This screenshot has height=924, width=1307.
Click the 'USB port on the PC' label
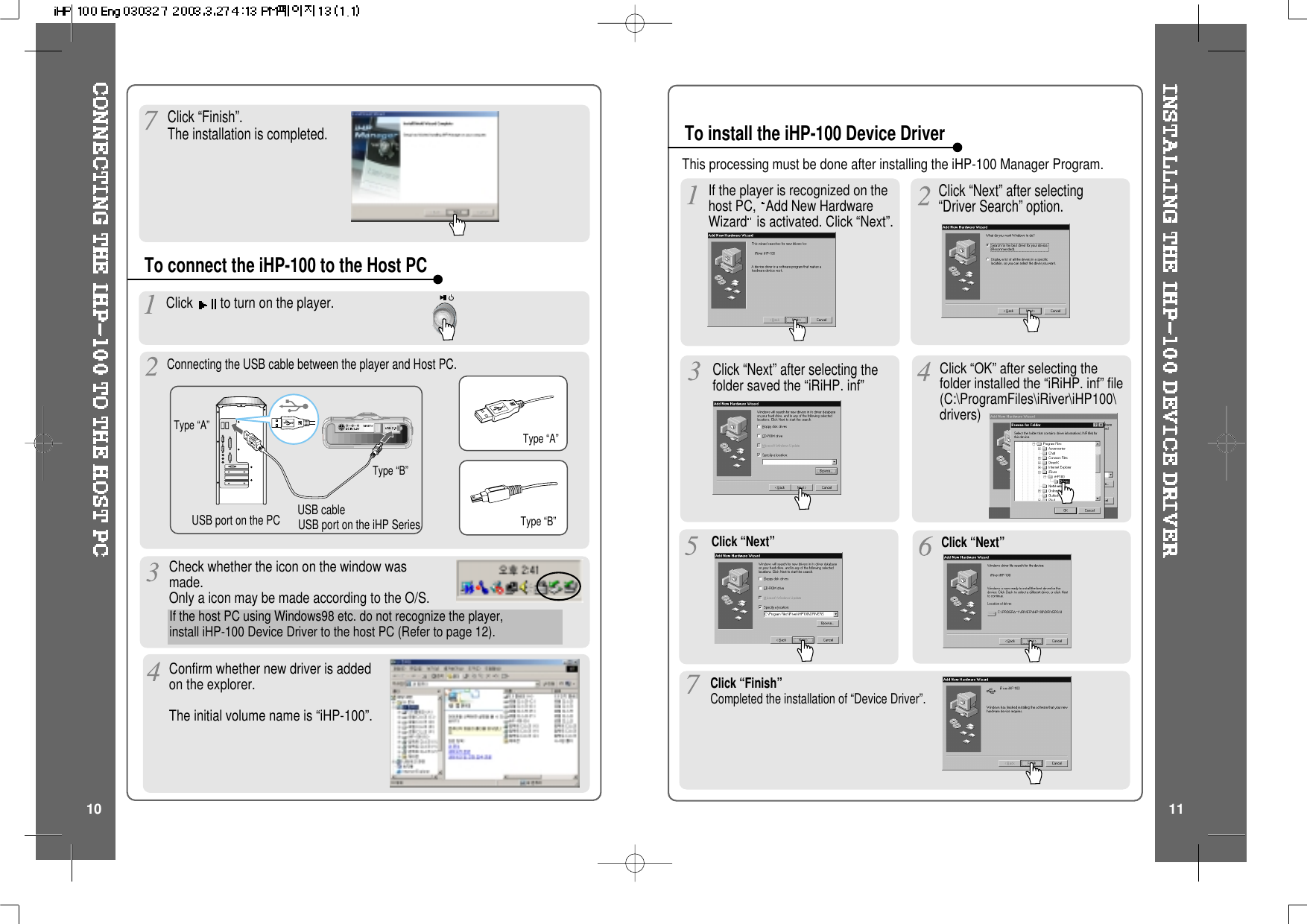(x=235, y=520)
